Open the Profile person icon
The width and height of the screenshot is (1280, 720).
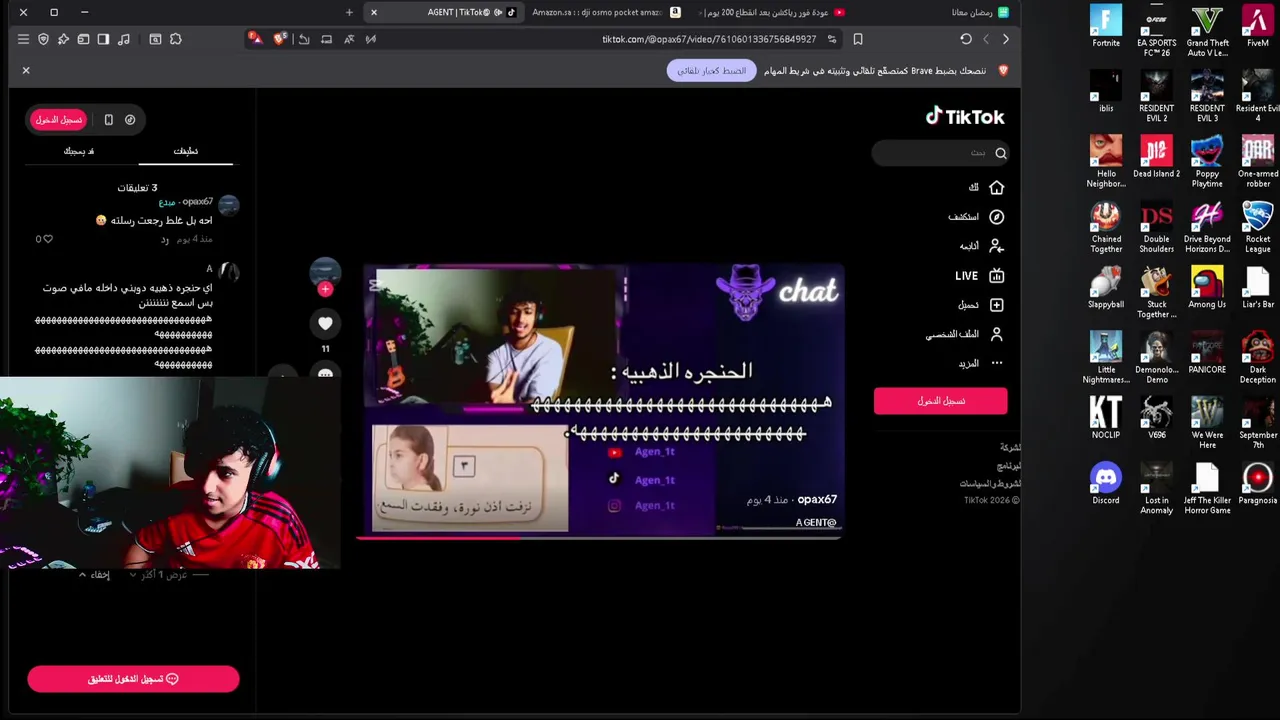[996, 335]
